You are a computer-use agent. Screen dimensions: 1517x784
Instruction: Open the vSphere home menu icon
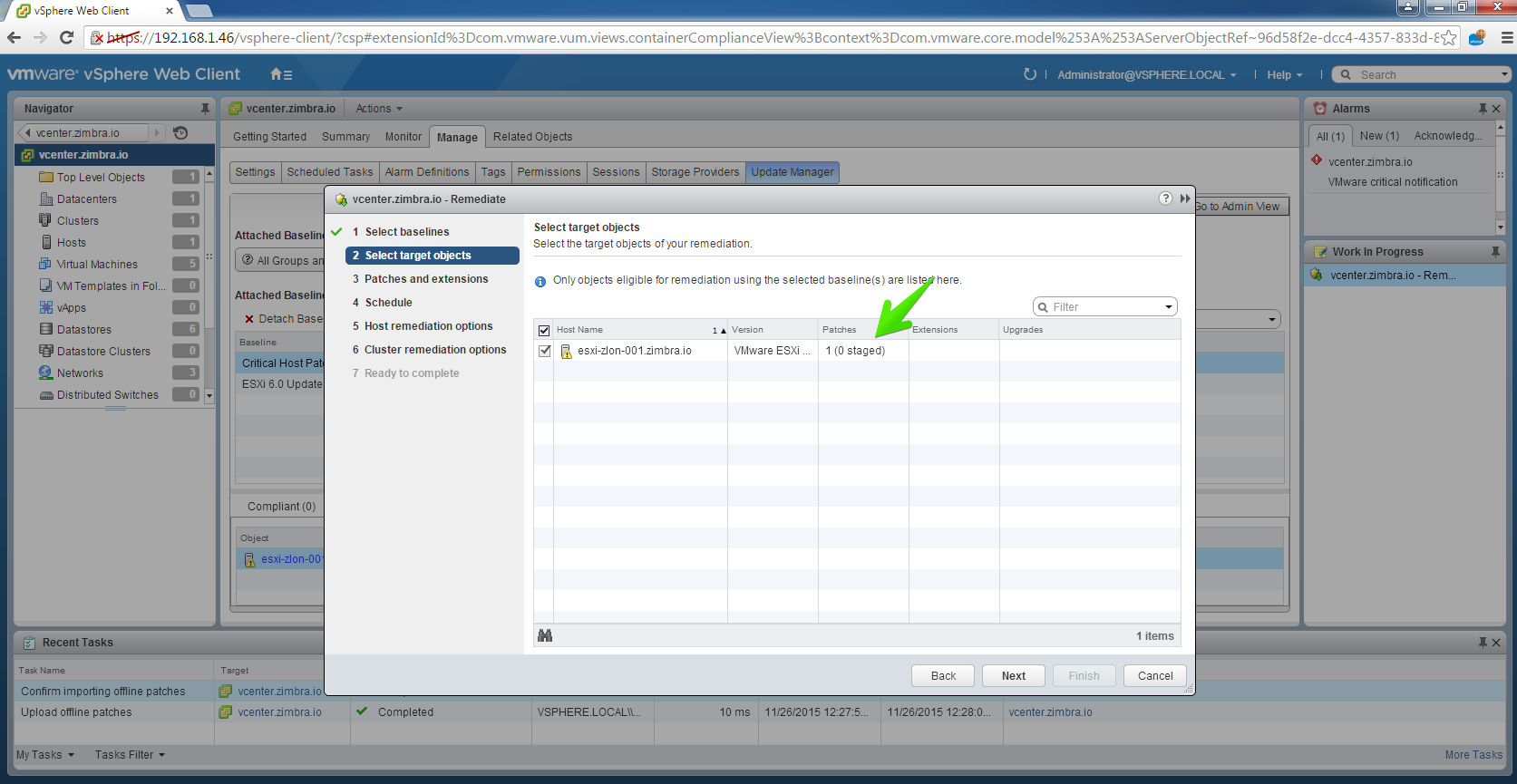(x=281, y=74)
